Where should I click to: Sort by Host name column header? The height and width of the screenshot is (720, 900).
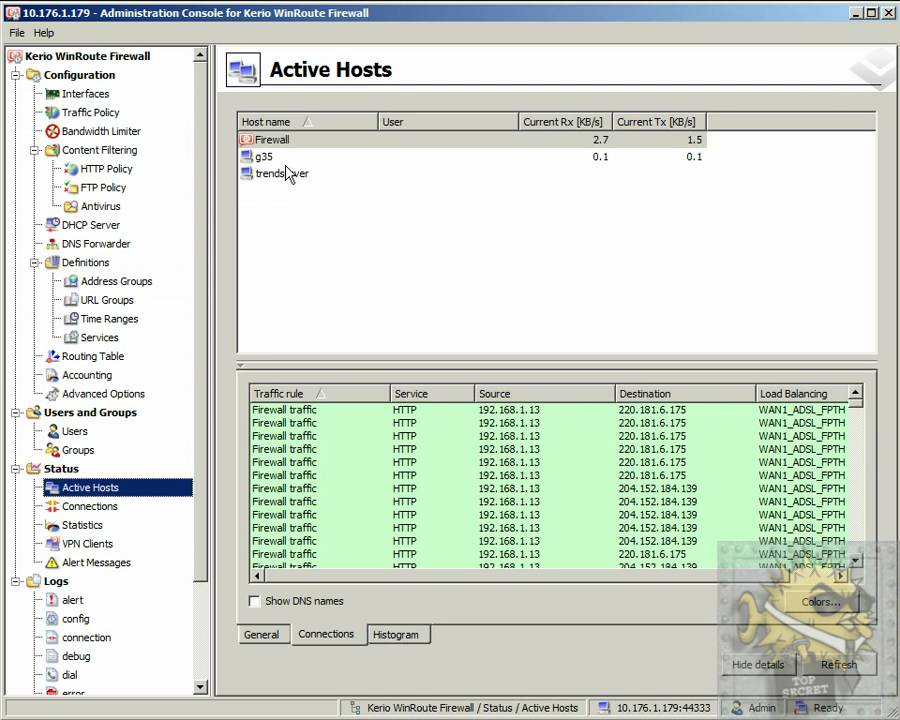point(308,122)
